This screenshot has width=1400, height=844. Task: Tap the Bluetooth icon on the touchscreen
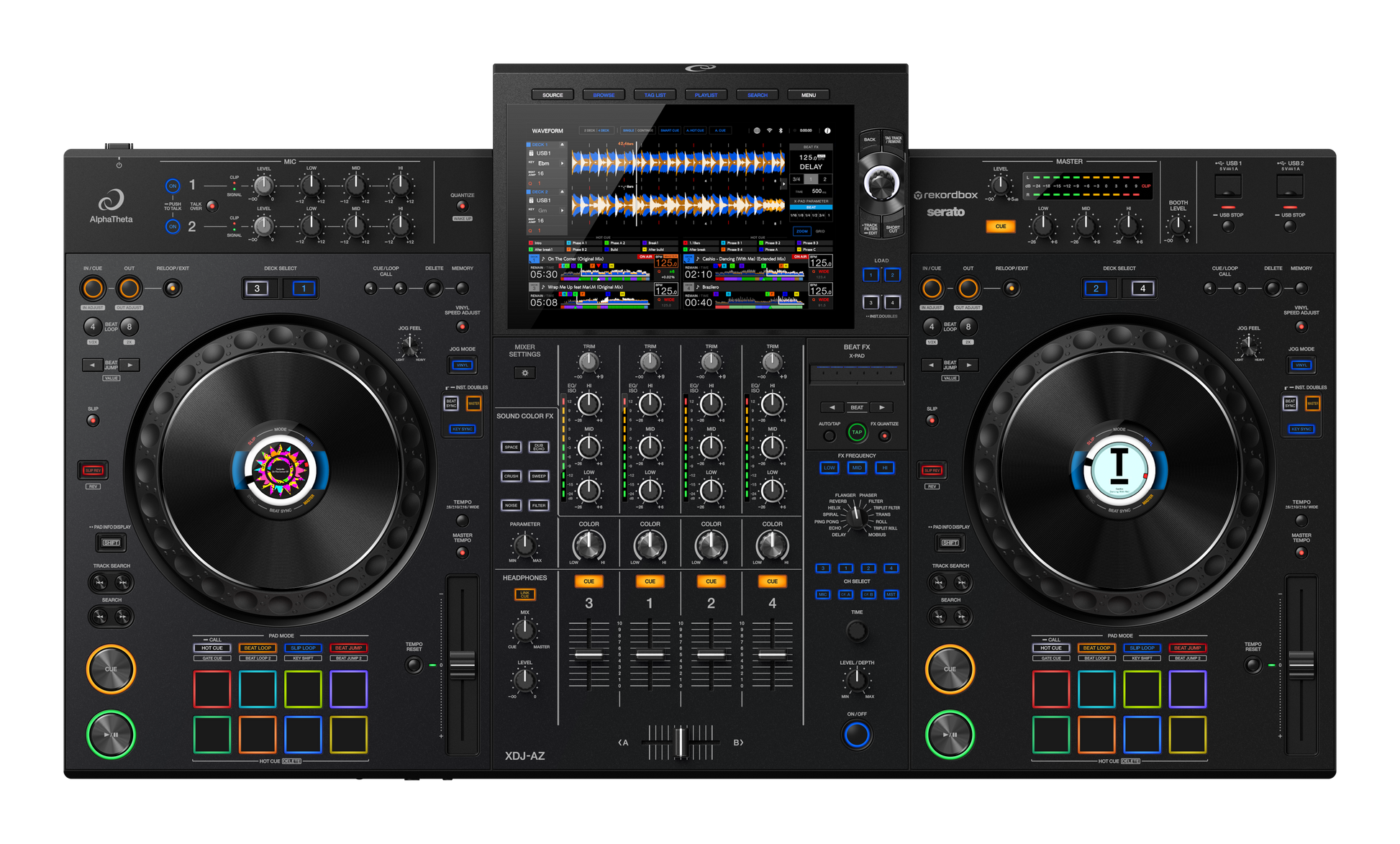pos(781,130)
